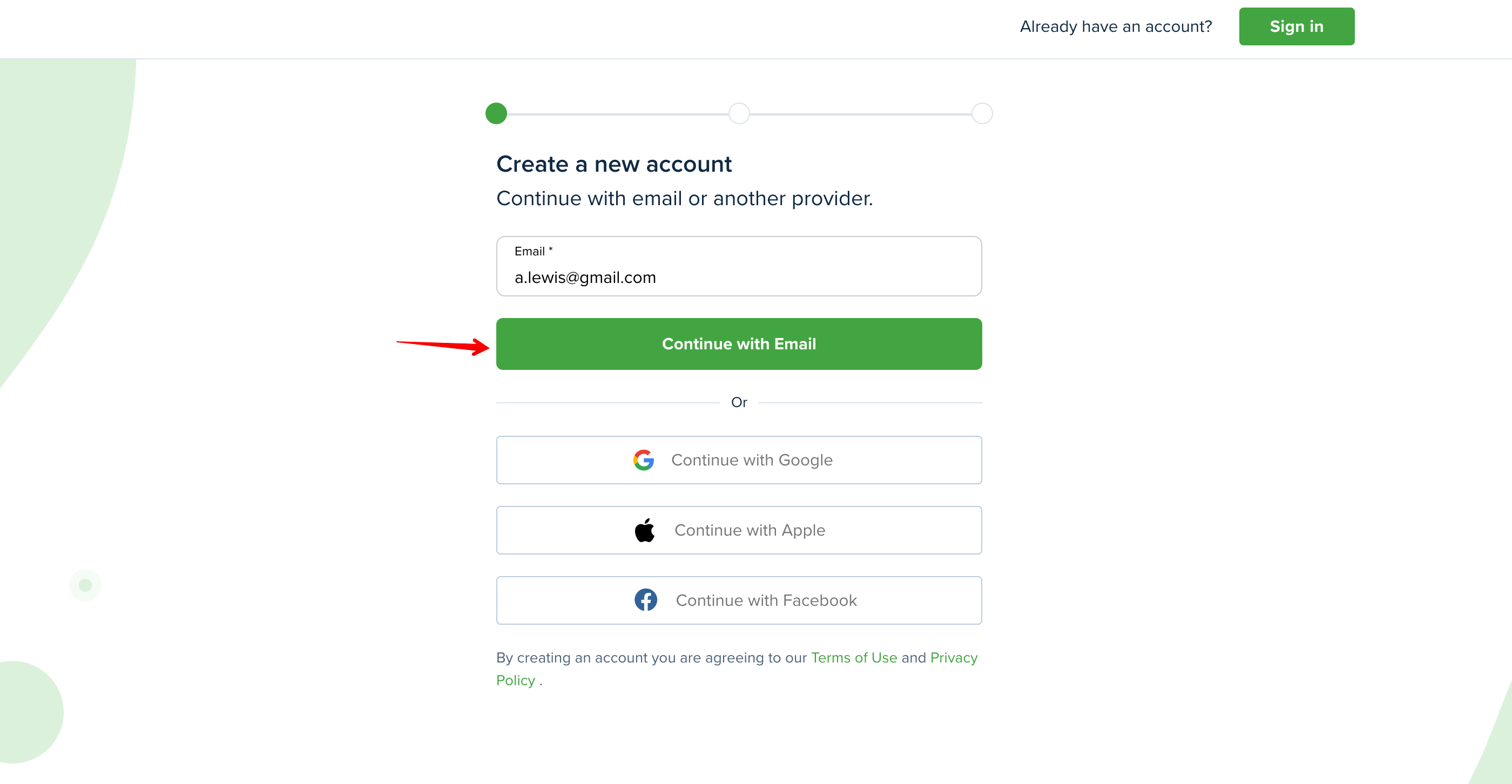The image size is (1512, 784).
Task: Click the red arrow annotation
Action: tap(443, 346)
